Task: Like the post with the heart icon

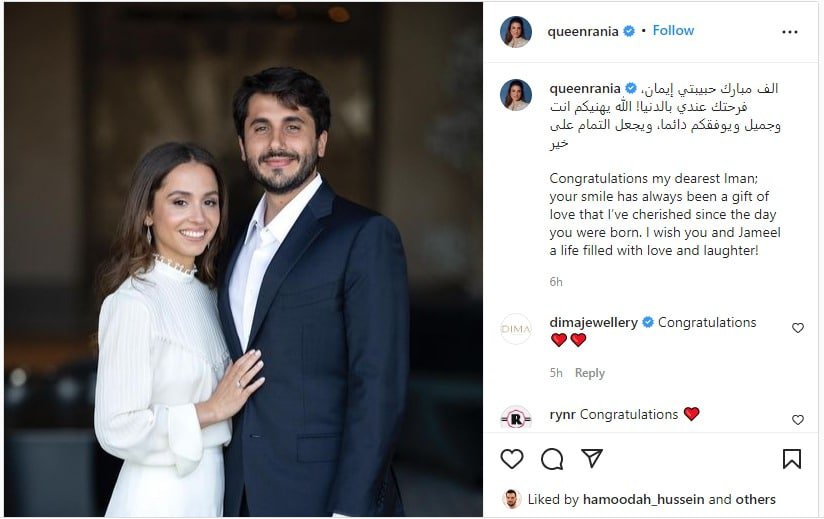Action: (512, 458)
